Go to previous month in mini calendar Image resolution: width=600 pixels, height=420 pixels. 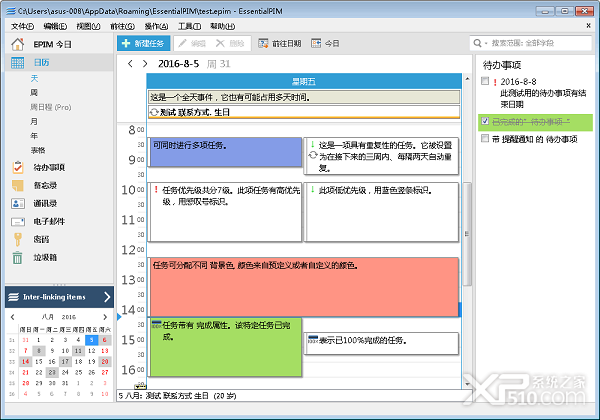[x=13, y=317]
